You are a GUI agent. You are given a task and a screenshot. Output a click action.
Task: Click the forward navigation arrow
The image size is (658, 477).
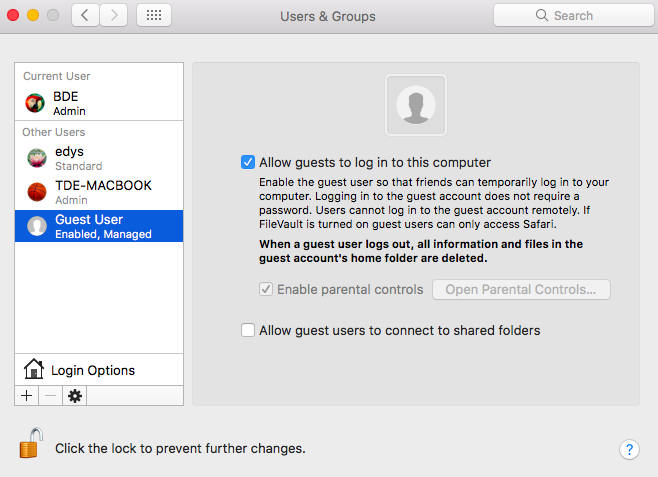click(x=114, y=16)
